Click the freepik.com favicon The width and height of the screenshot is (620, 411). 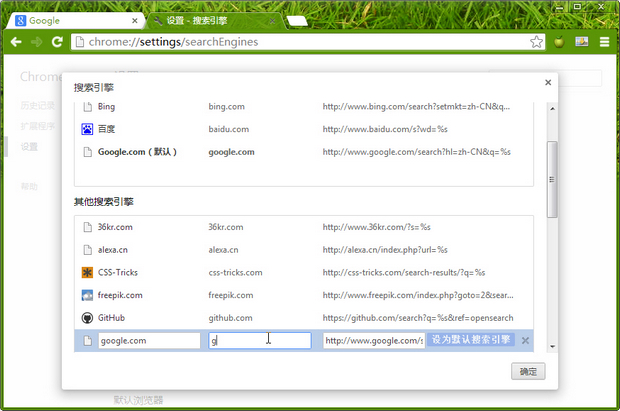tap(87, 295)
